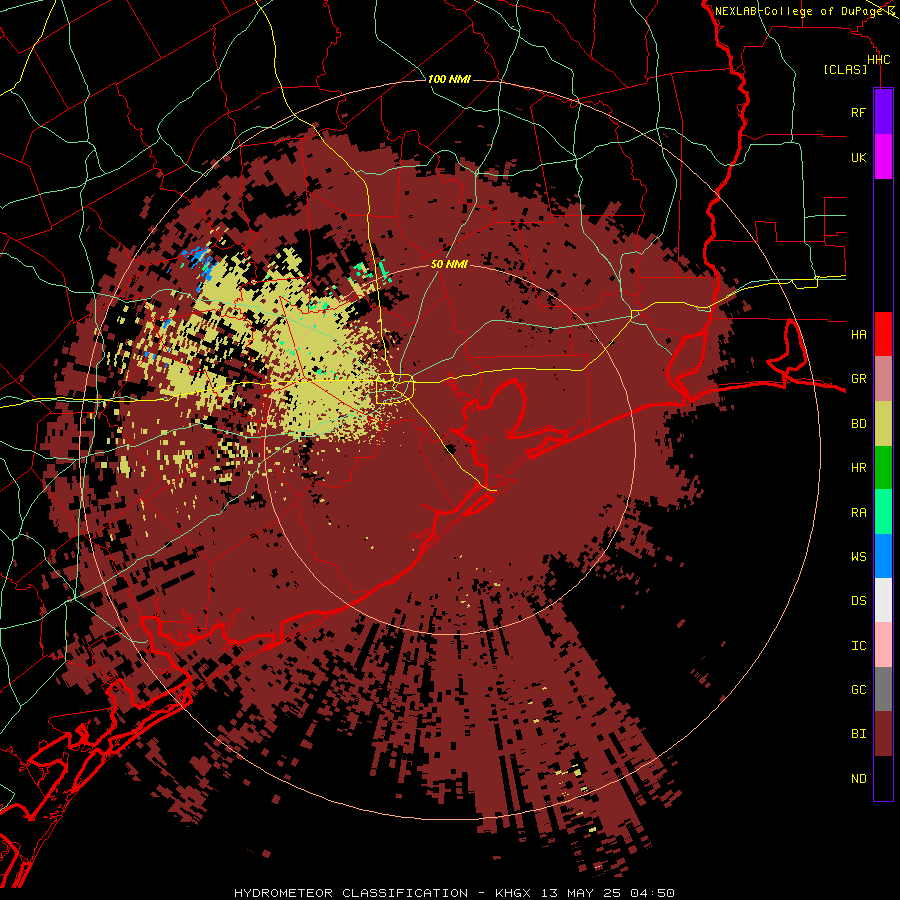Click the IC light pink legend swatch
The image size is (900, 900).
point(883,645)
